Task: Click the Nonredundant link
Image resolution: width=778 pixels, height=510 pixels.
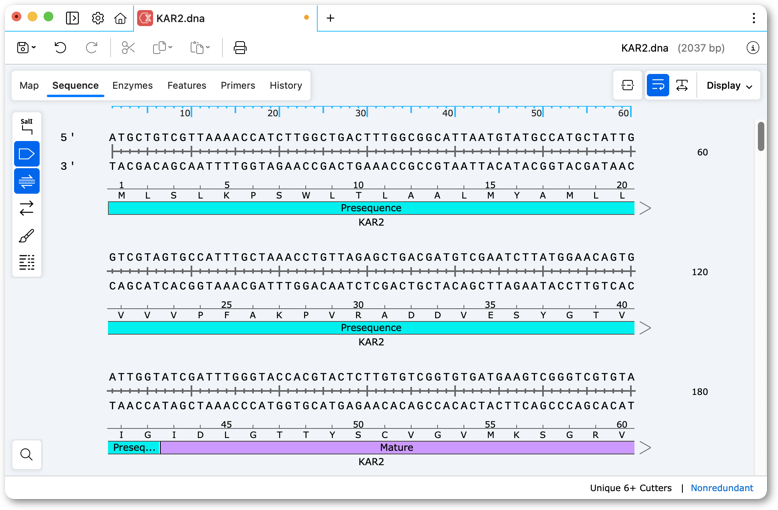Action: tap(722, 488)
